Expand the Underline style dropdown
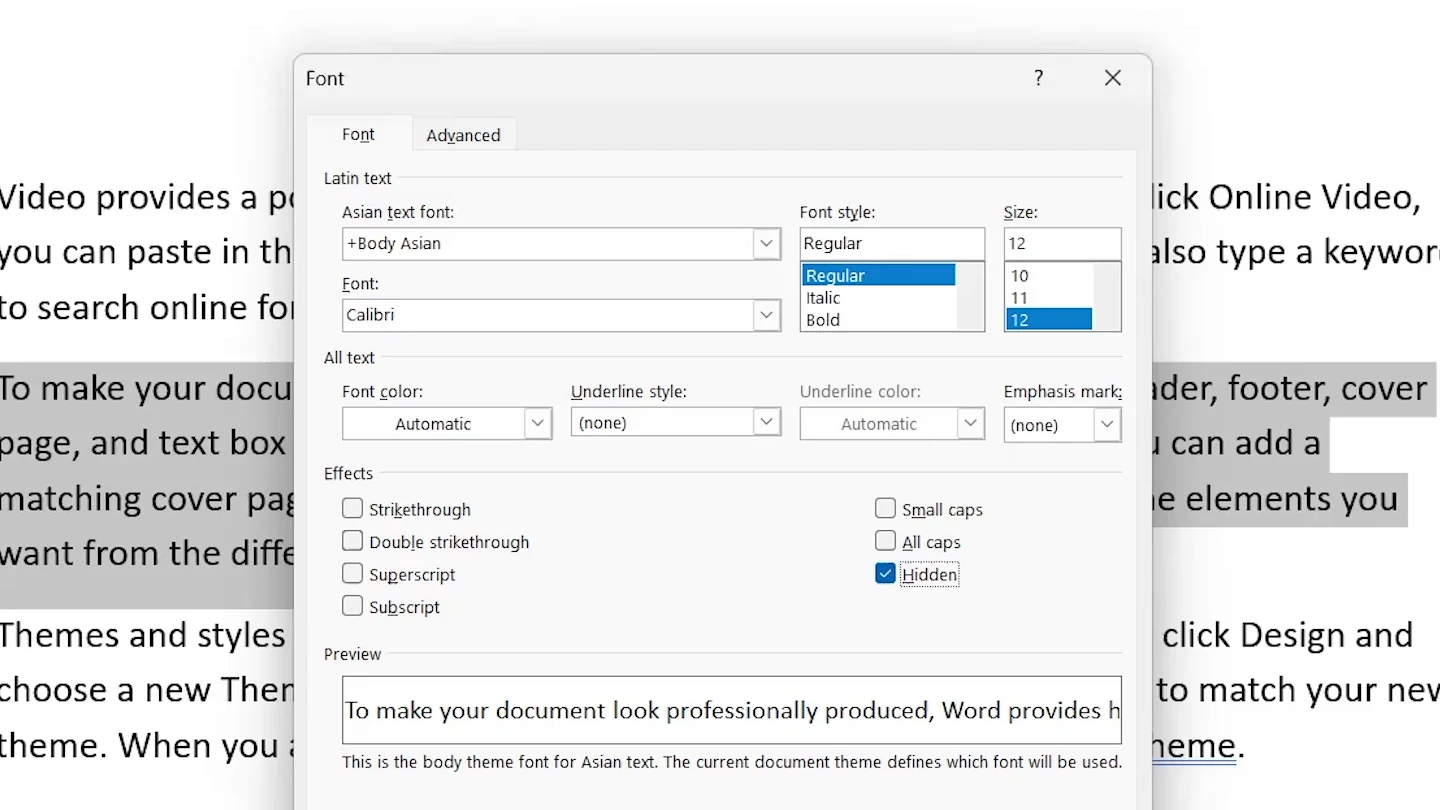The height and width of the screenshot is (810, 1440). [x=767, y=423]
